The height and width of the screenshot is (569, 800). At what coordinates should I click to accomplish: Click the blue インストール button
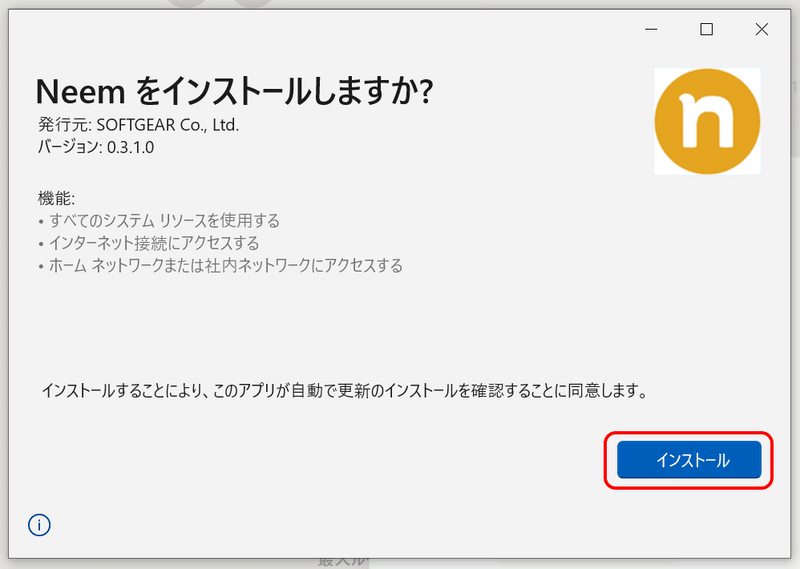689,460
